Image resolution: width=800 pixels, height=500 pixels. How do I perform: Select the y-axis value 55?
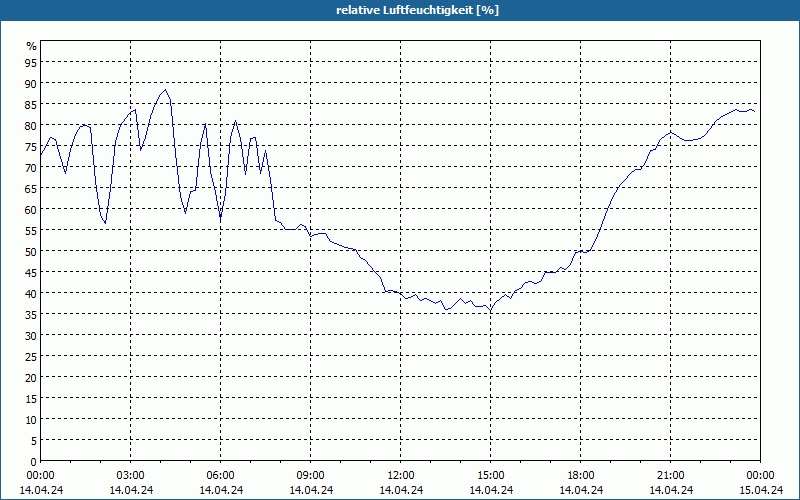click(x=31, y=231)
